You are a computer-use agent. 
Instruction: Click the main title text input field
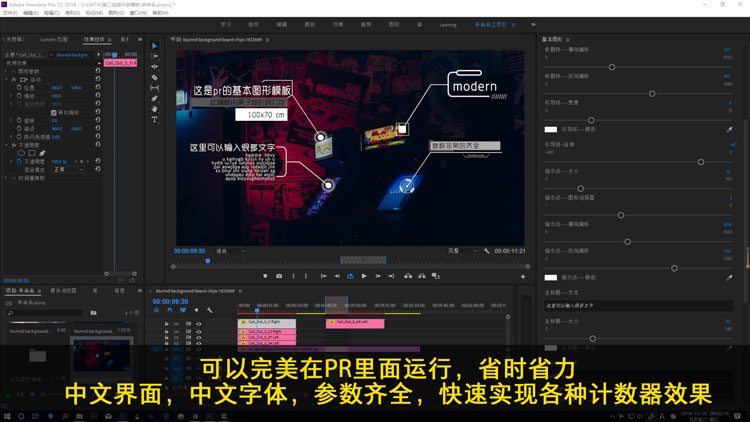click(x=638, y=305)
